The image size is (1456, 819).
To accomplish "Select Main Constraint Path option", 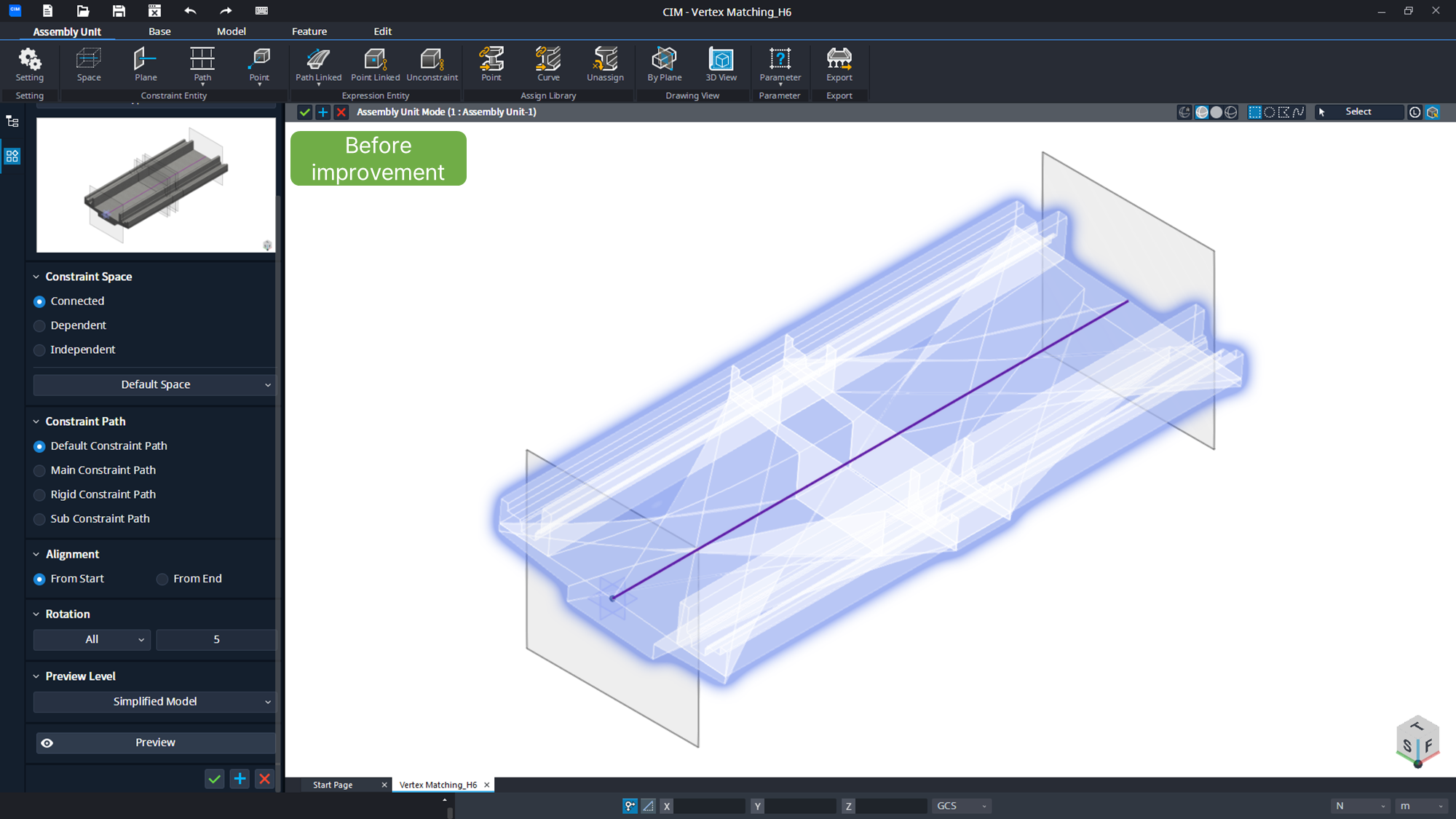I will pos(39,470).
